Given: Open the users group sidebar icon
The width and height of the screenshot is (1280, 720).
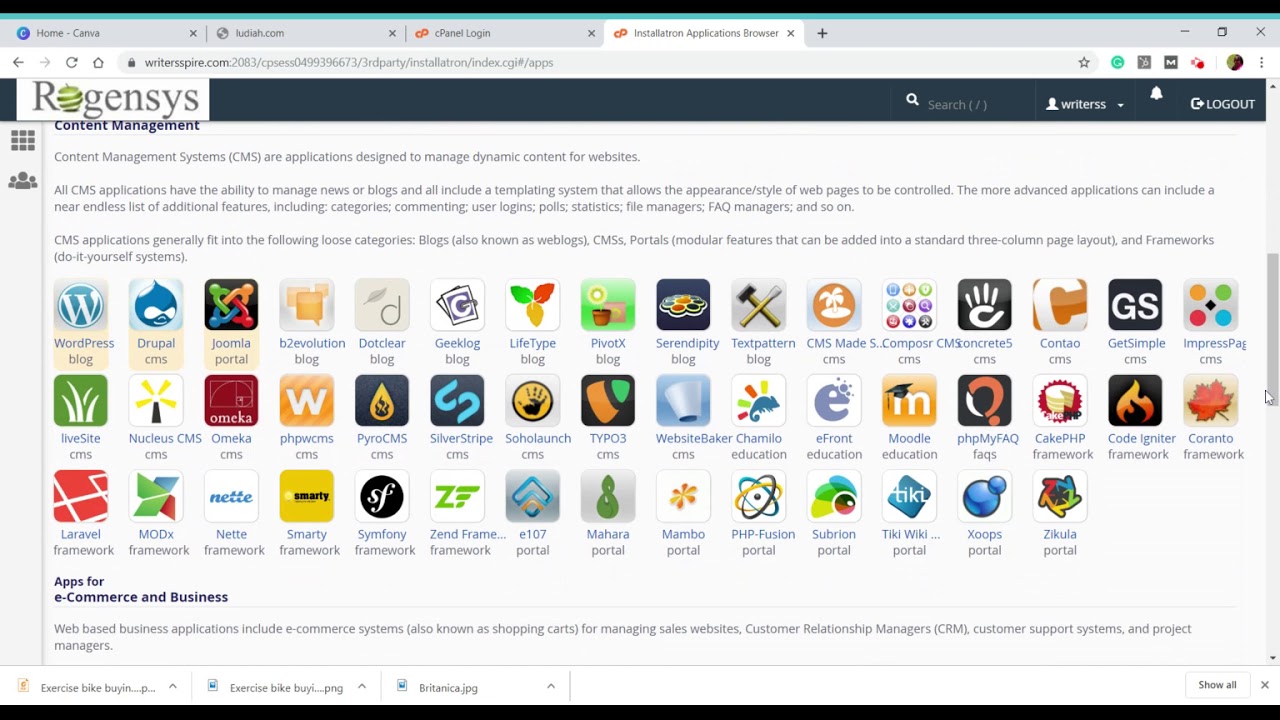Looking at the screenshot, I should pyautogui.click(x=23, y=181).
